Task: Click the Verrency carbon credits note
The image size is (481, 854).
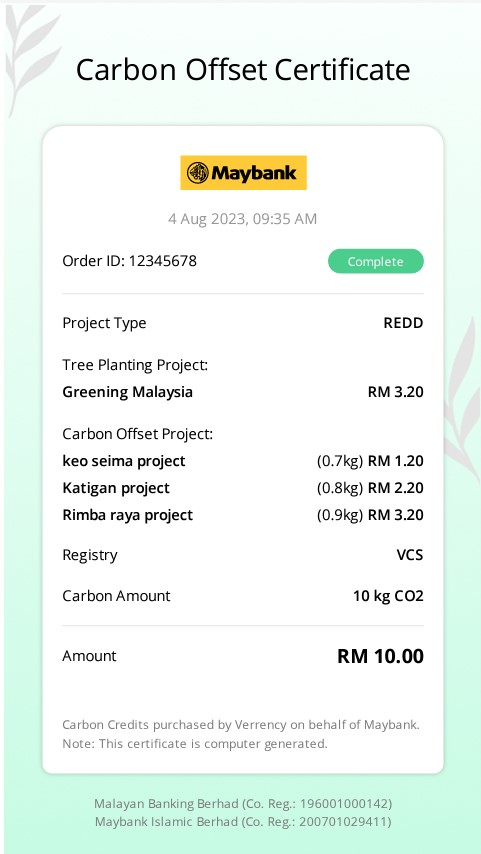Action: point(241,725)
